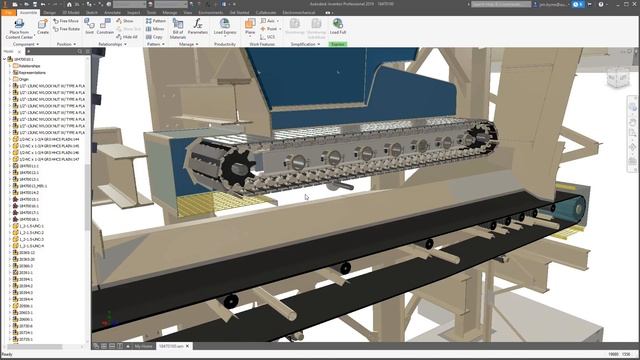Click the search help input field
The height and width of the screenshot is (360, 640).
click(501, 4)
